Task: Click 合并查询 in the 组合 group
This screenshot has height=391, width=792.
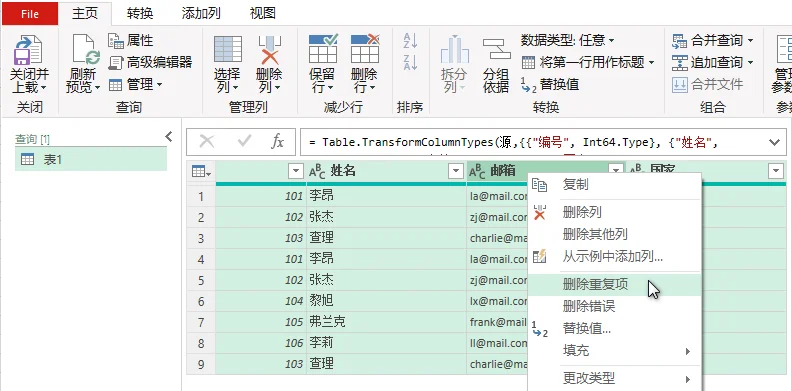Action: tap(712, 40)
